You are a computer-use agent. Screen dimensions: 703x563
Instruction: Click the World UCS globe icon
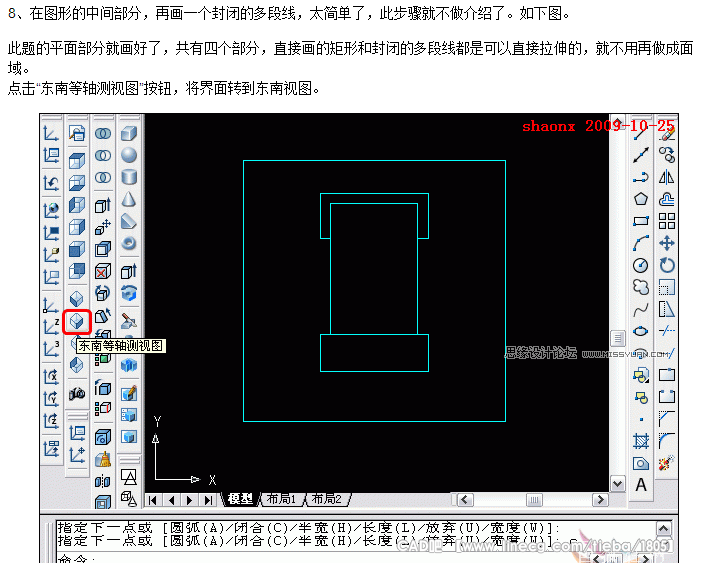[x=51, y=210]
